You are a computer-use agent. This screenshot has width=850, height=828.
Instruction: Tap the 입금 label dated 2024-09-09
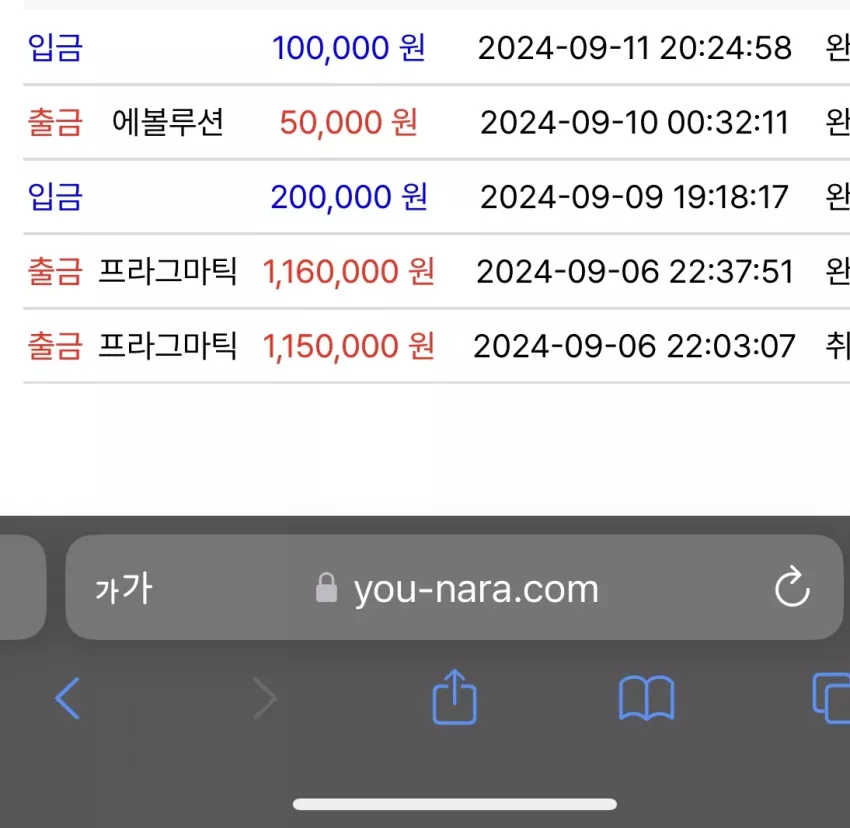(x=55, y=196)
